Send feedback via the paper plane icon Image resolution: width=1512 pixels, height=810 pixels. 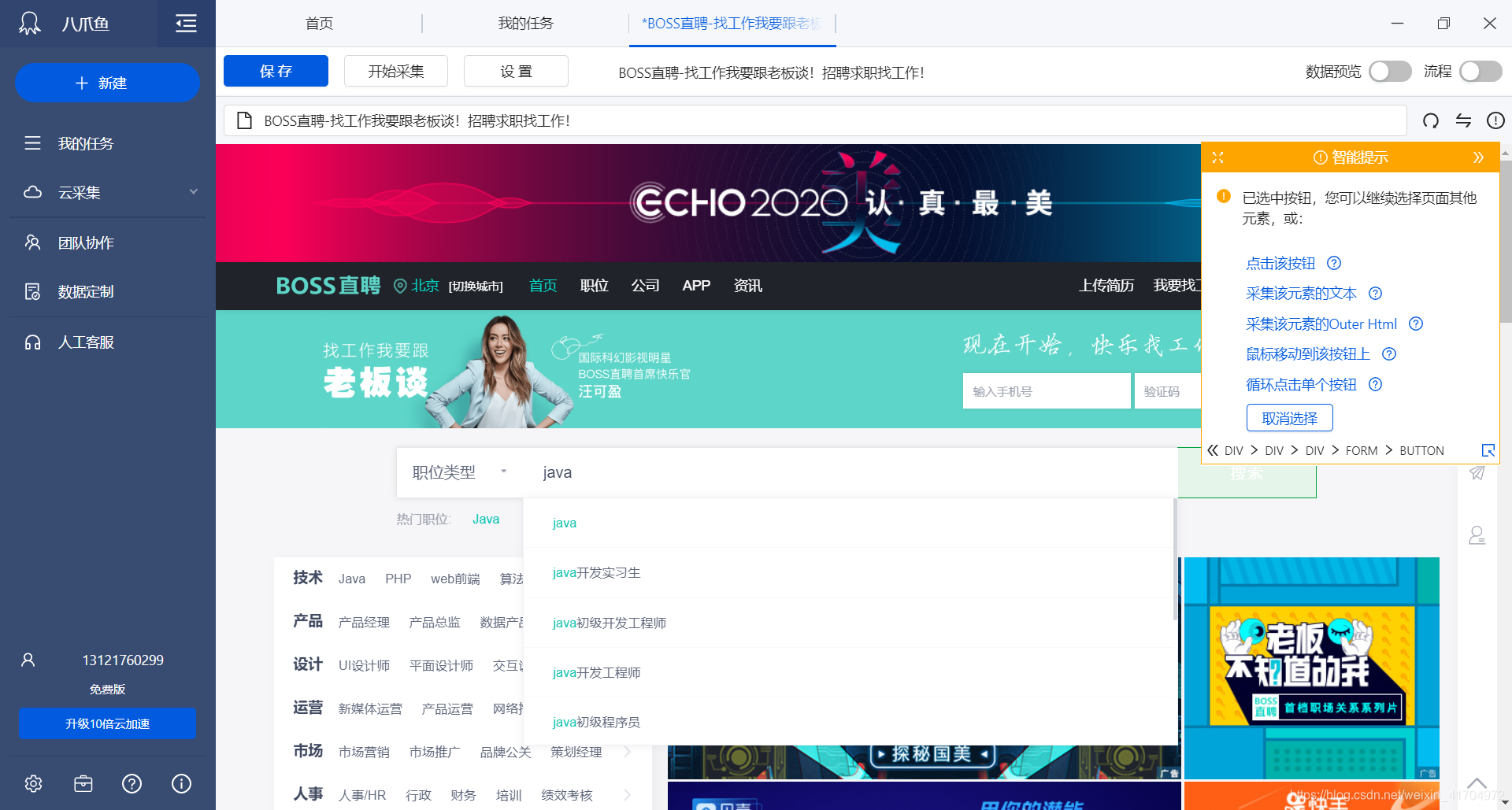tap(1477, 473)
